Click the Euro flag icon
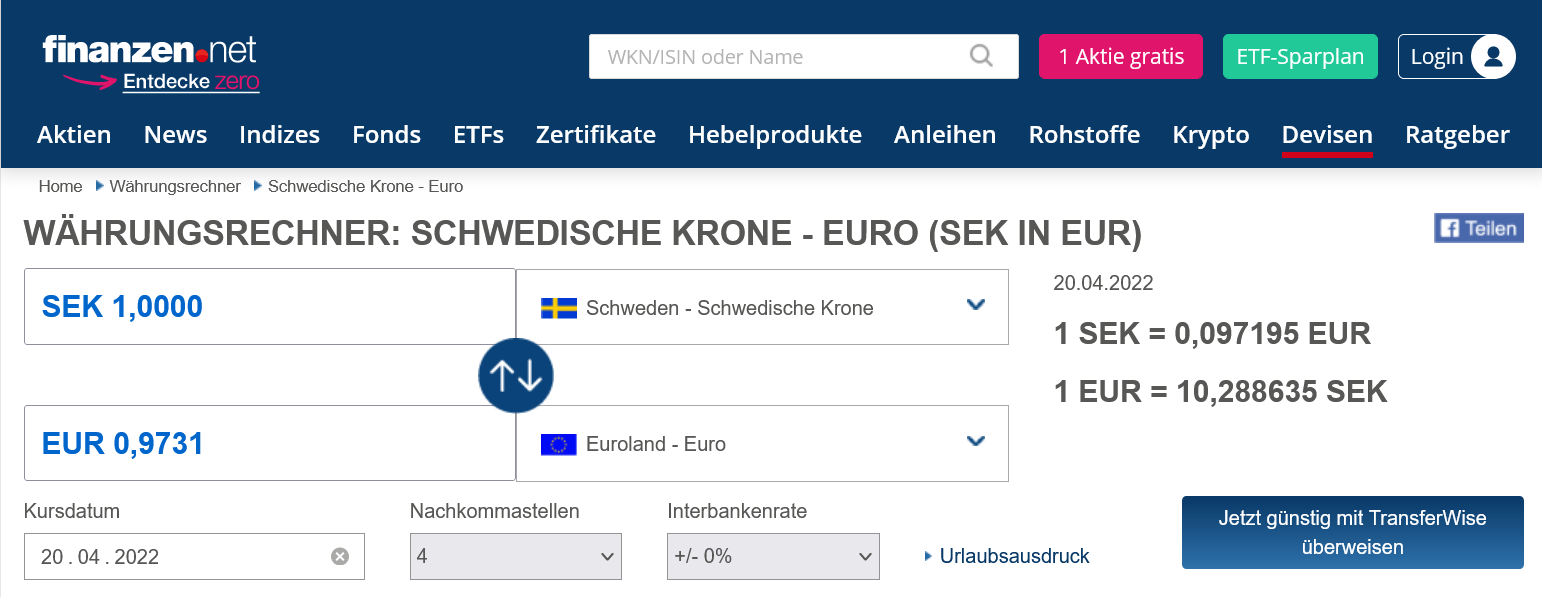 [559, 444]
